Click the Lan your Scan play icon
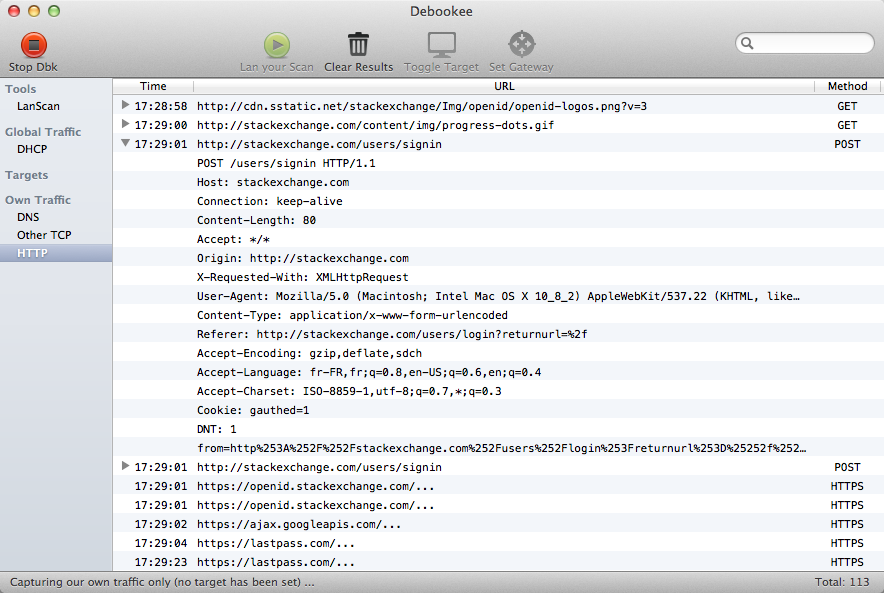 pos(277,45)
